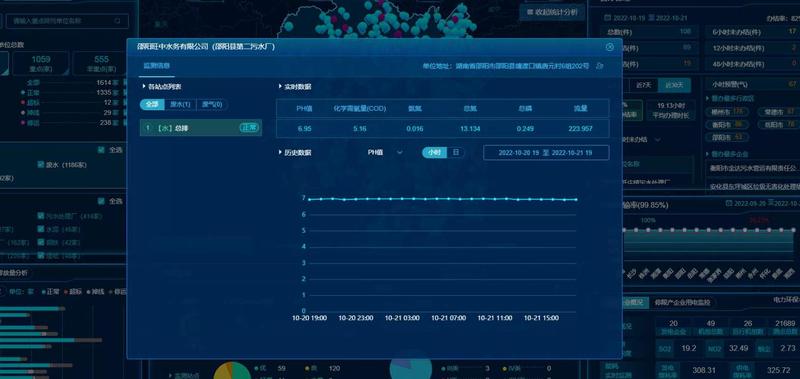Image resolution: width=800 pixels, height=379 pixels.
Task: Click the search magnifier icon in the unit search box
Action: [117, 21]
